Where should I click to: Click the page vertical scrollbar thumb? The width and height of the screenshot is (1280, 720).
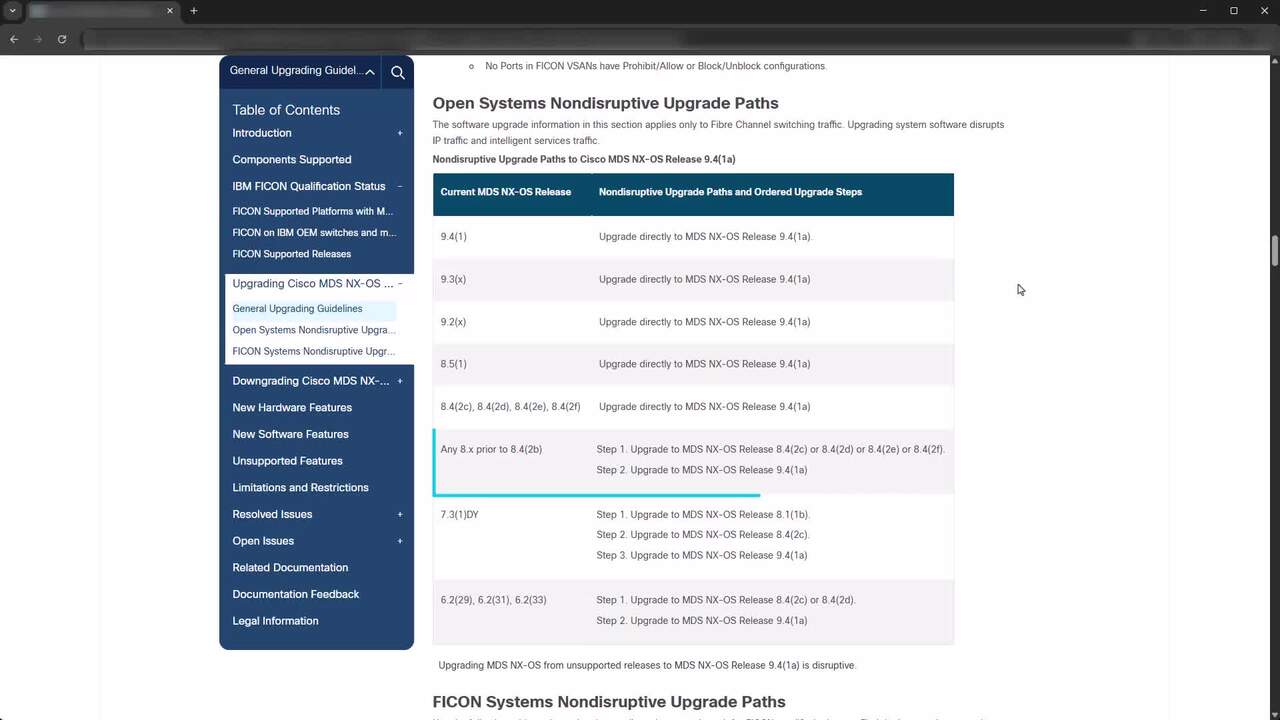(x=1274, y=250)
